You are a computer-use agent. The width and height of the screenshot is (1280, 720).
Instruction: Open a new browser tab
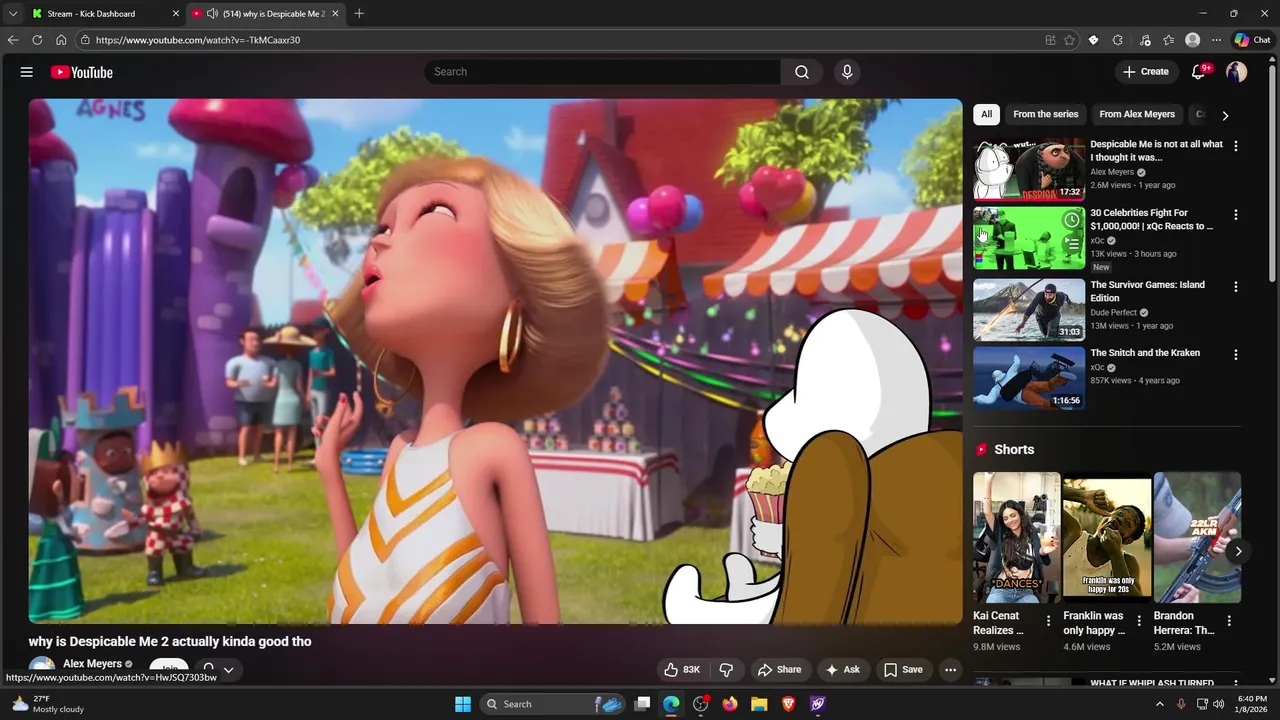(359, 14)
